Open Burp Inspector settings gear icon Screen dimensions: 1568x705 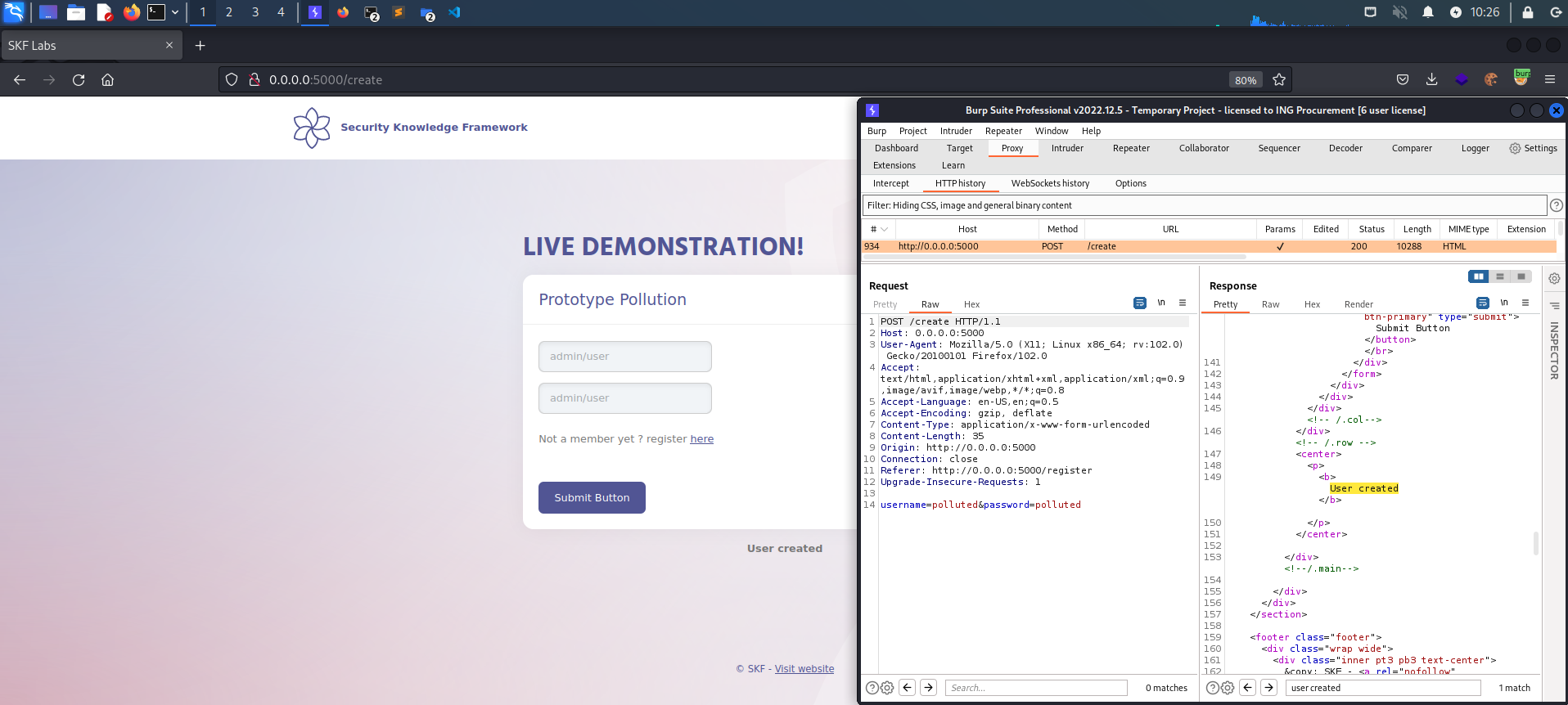click(1554, 279)
